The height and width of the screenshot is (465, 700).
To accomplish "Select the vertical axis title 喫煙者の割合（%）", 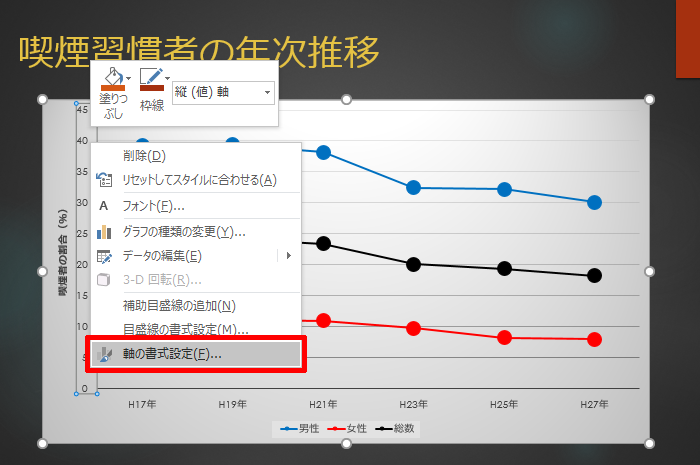I will (x=63, y=253).
